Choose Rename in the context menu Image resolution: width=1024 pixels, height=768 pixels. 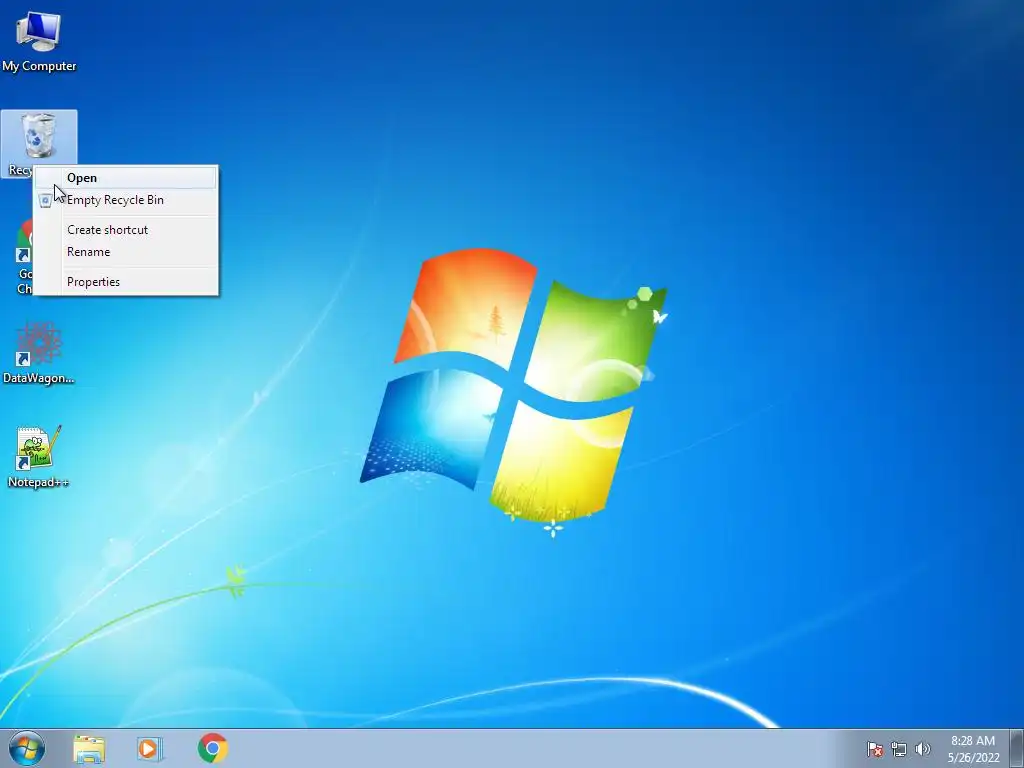tap(125, 252)
